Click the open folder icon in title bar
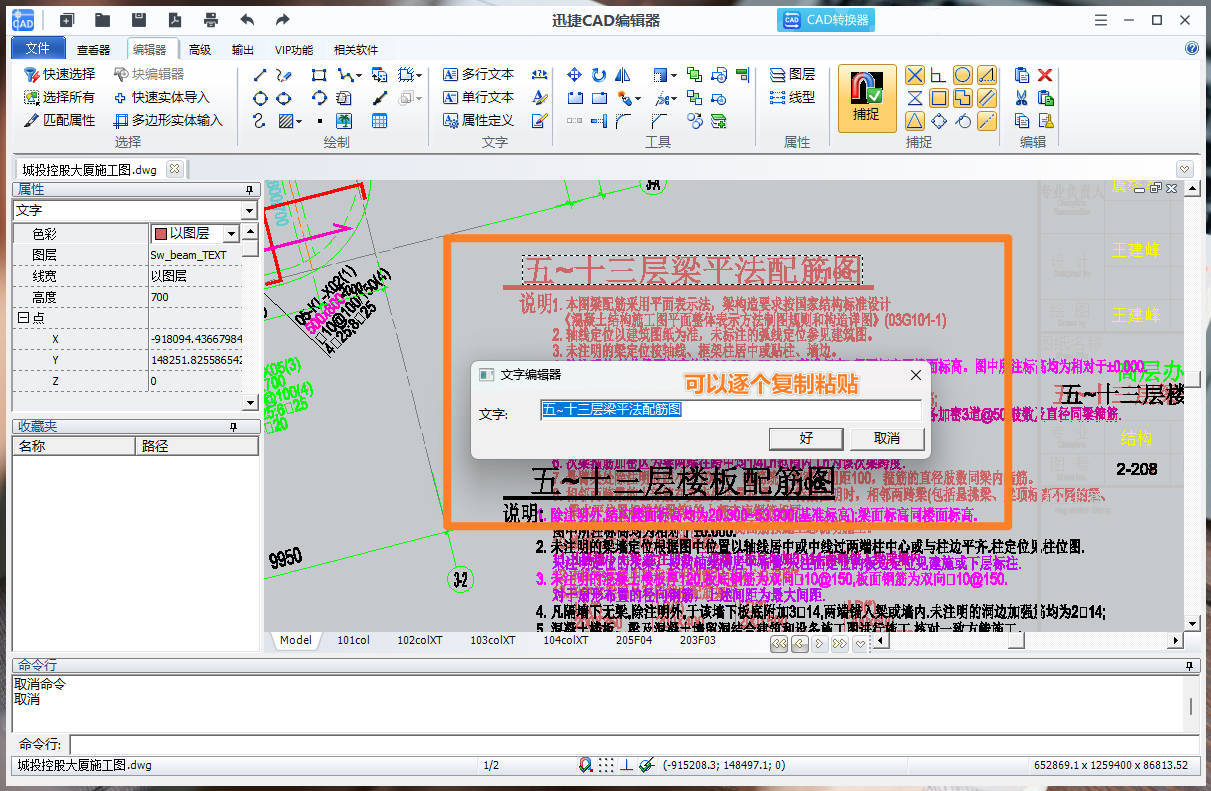The image size is (1211, 791). coord(103,20)
